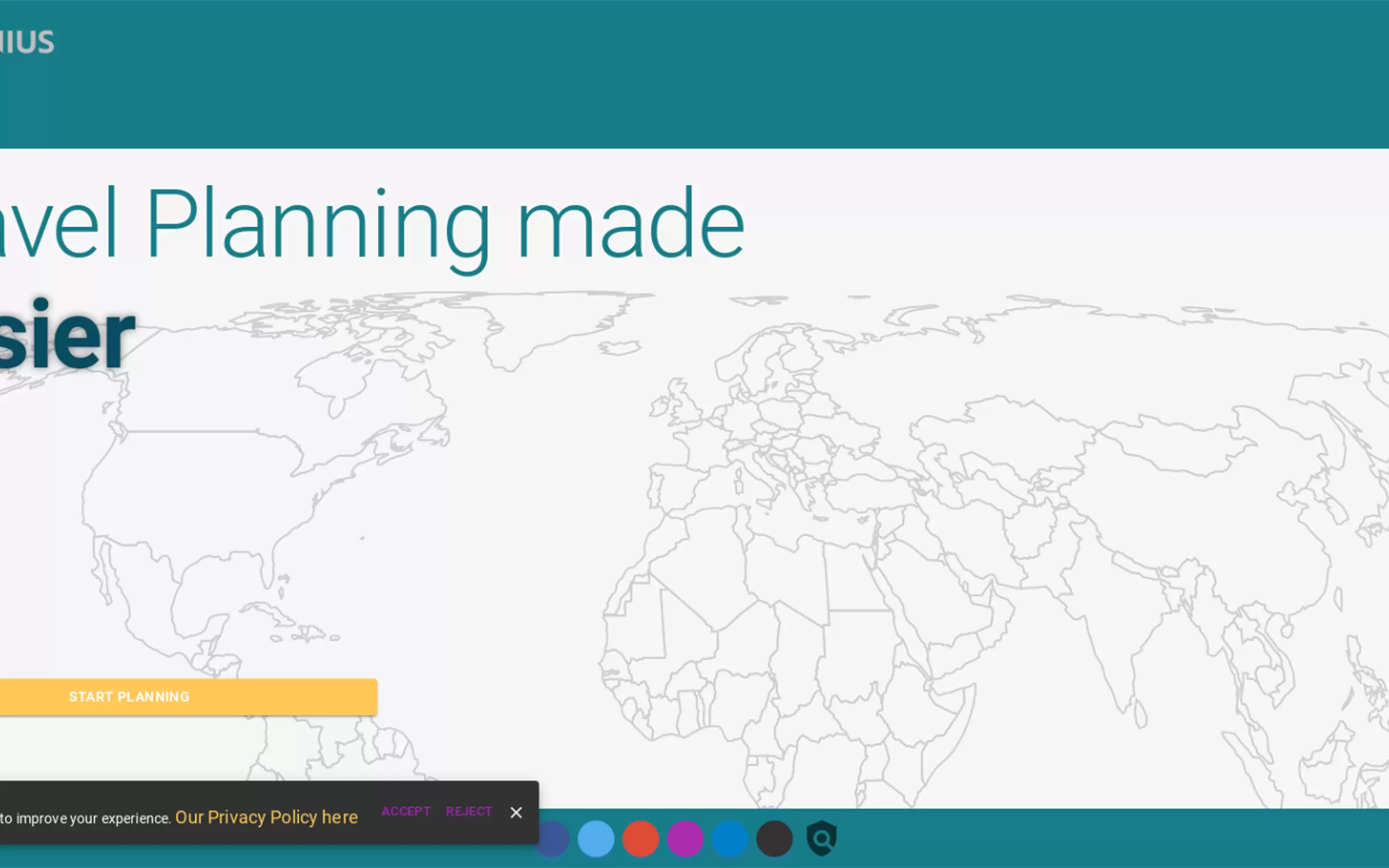
Task: Click the purple circle icon in footer
Action: pyautogui.click(x=685, y=838)
